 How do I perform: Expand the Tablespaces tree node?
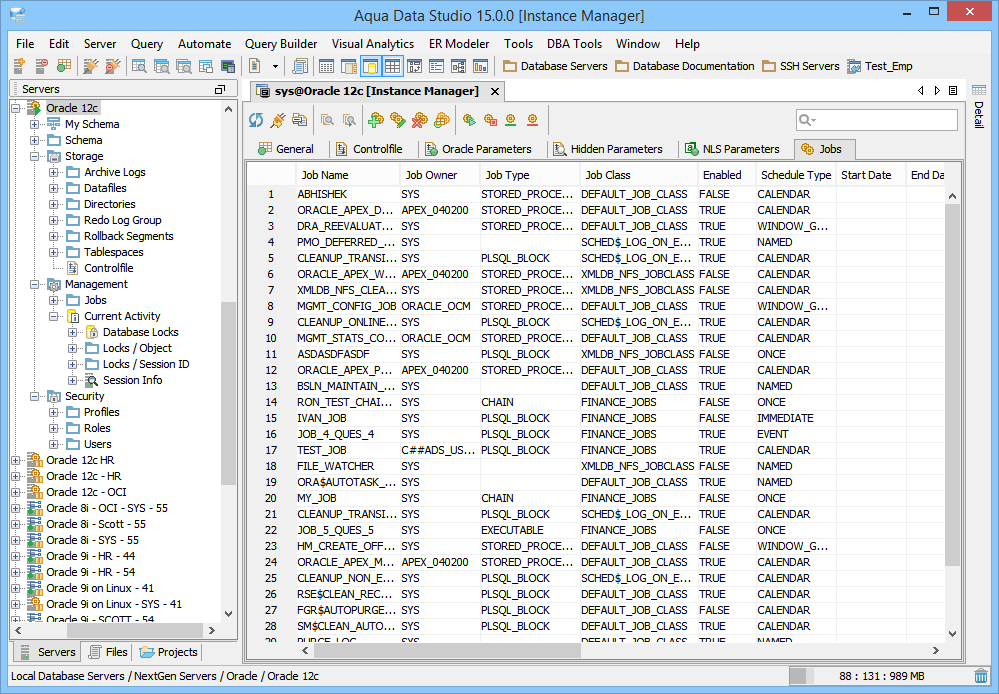[x=54, y=252]
